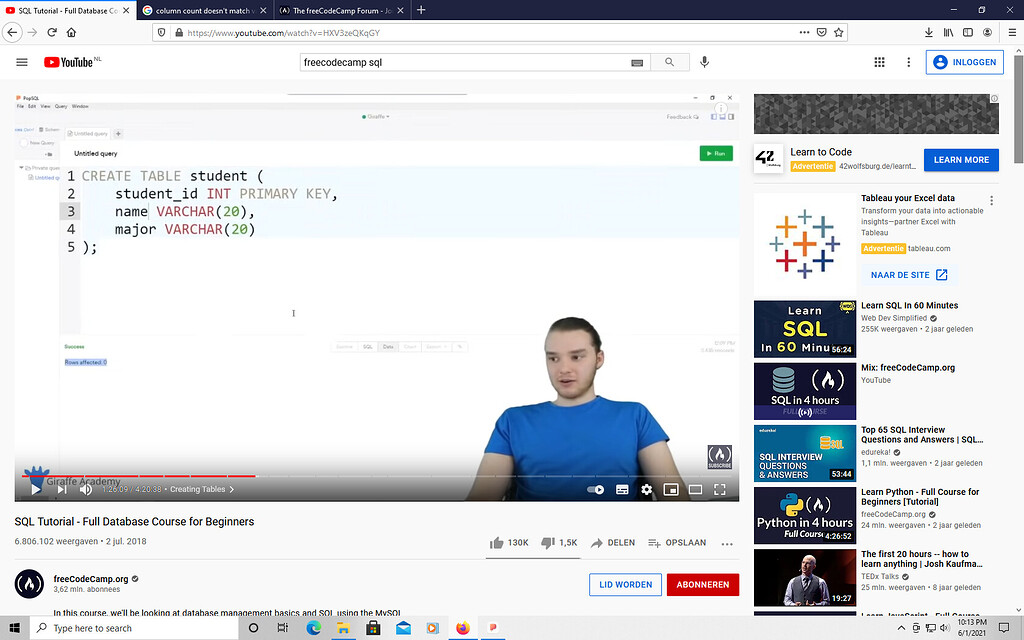Enter fullscreen video mode
1024x640 pixels.
tap(720, 489)
